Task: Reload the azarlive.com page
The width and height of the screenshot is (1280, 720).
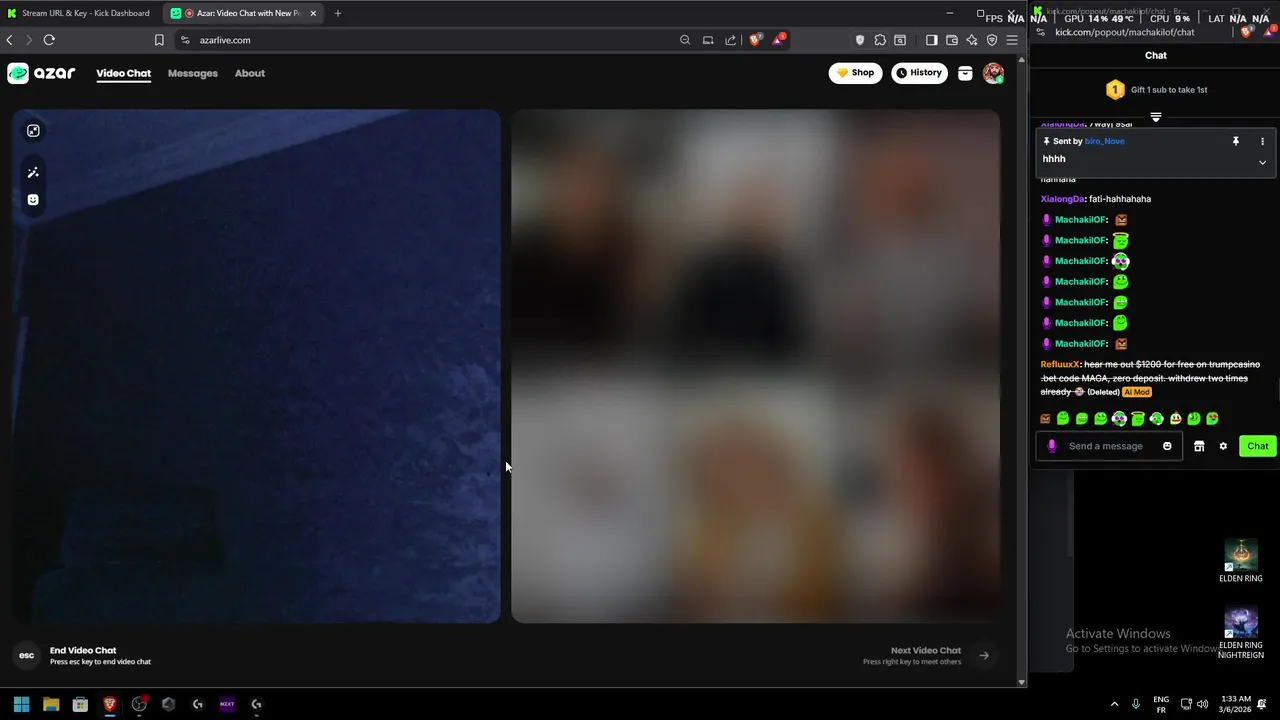Action: click(x=49, y=40)
